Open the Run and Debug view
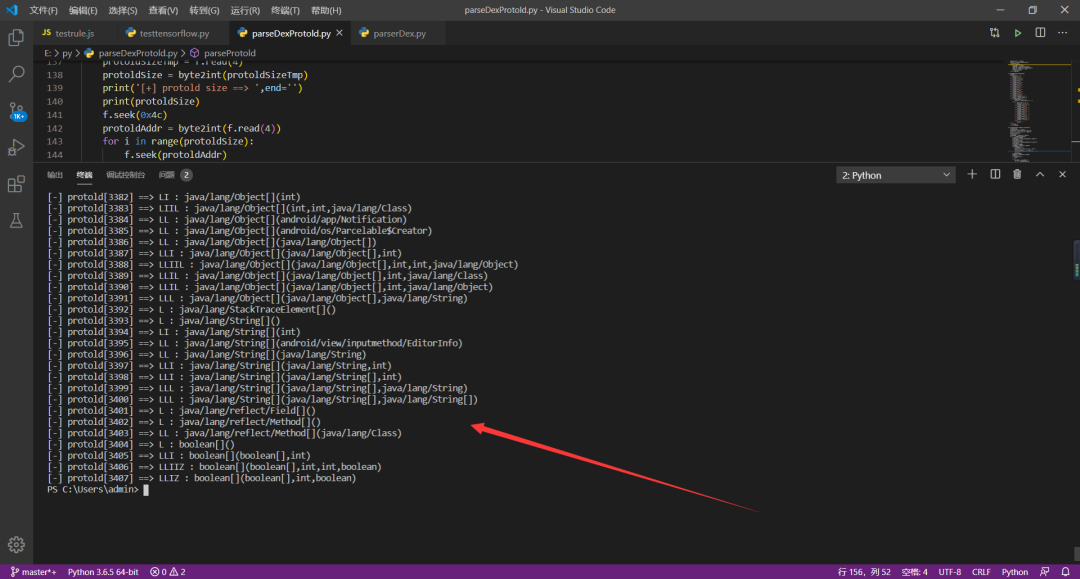 click(x=16, y=147)
